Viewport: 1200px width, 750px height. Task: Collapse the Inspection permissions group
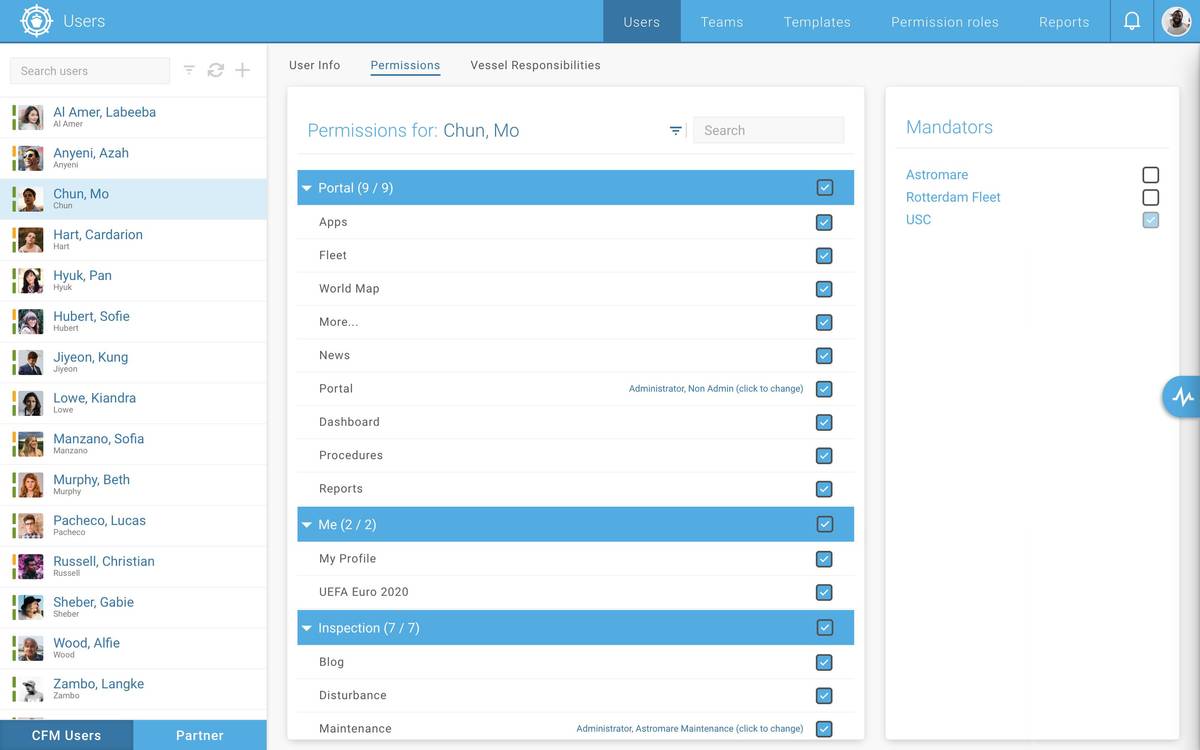(306, 628)
